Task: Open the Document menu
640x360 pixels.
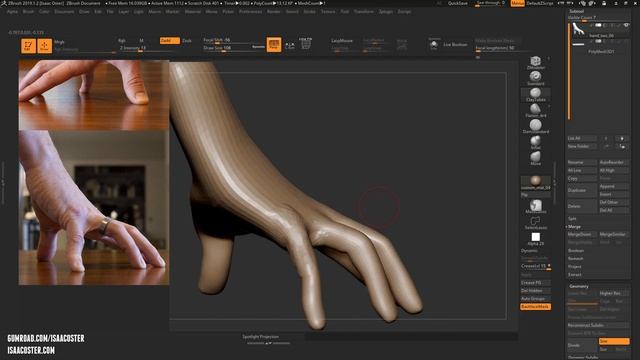Action: coord(64,11)
